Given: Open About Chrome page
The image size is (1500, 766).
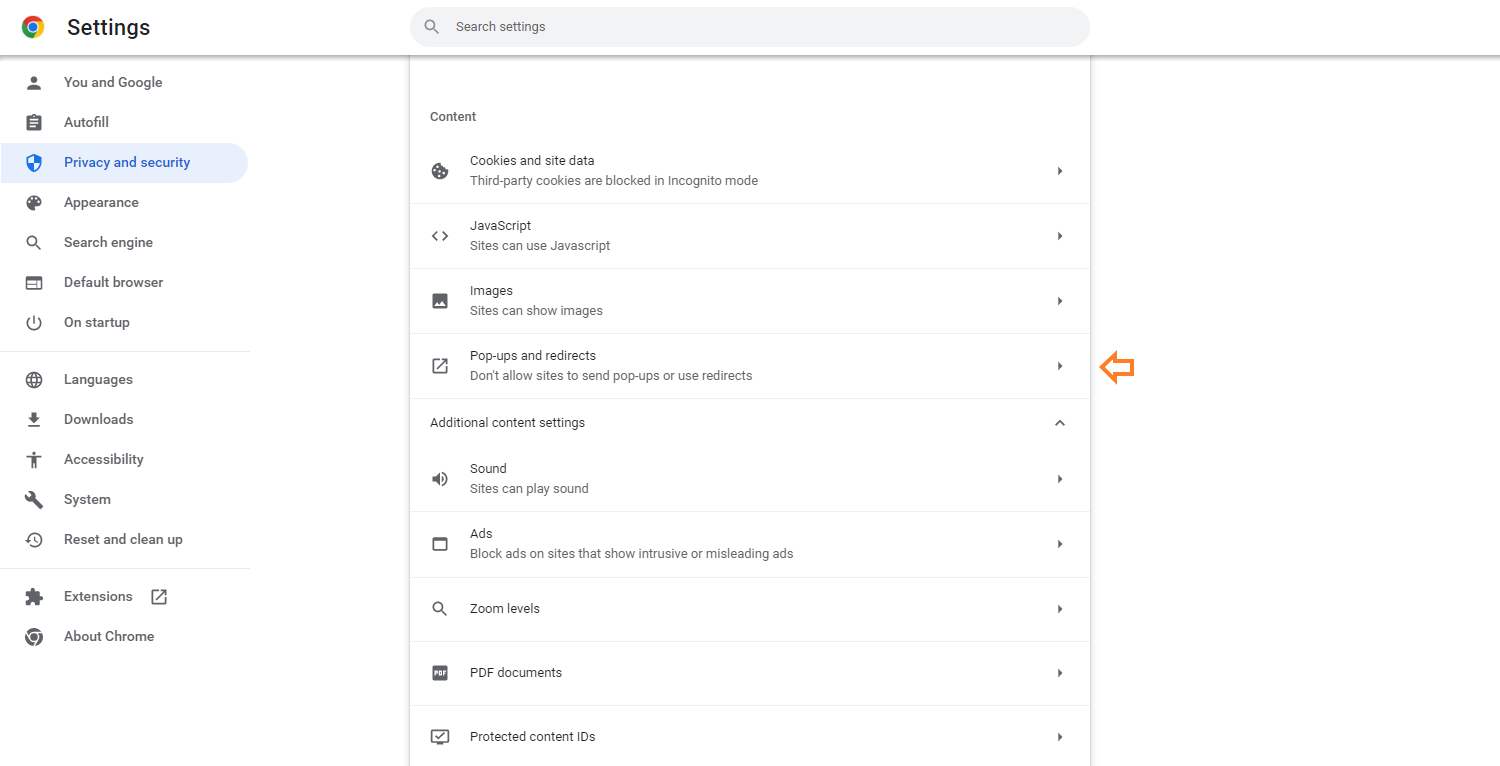Looking at the screenshot, I should pyautogui.click(x=109, y=637).
